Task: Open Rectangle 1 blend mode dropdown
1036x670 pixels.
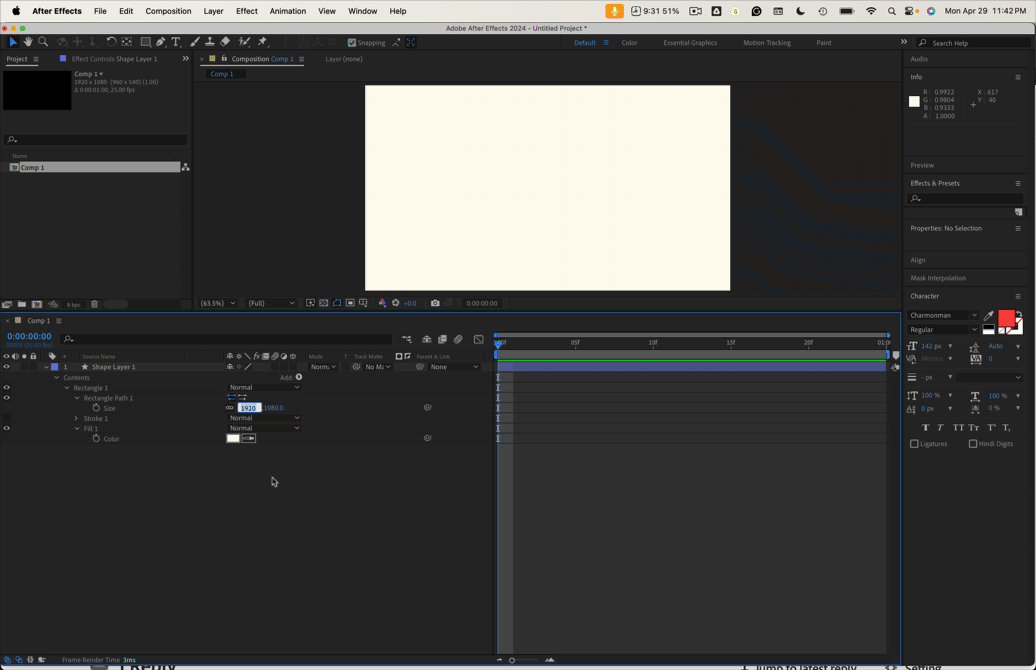Action: pos(264,387)
